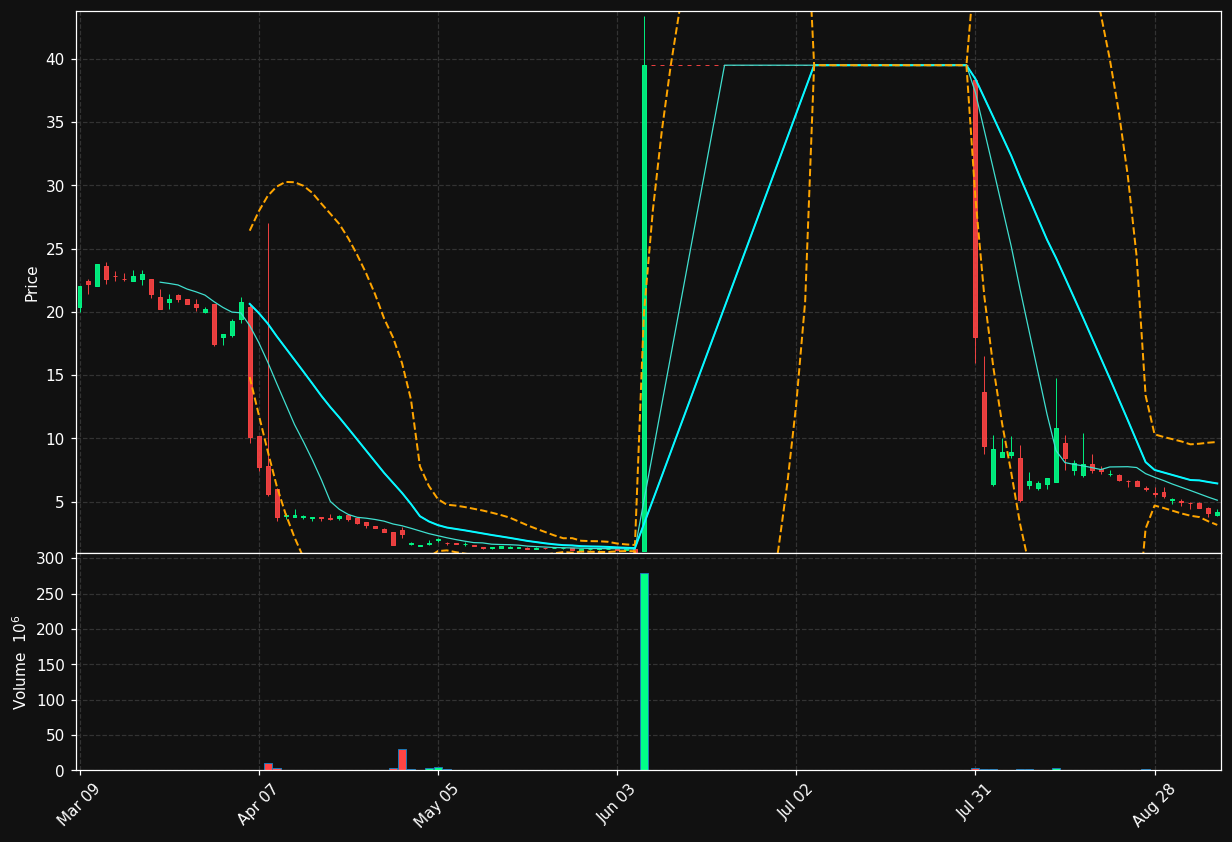
Task: Click the volume axis value 100
Action: point(50,700)
